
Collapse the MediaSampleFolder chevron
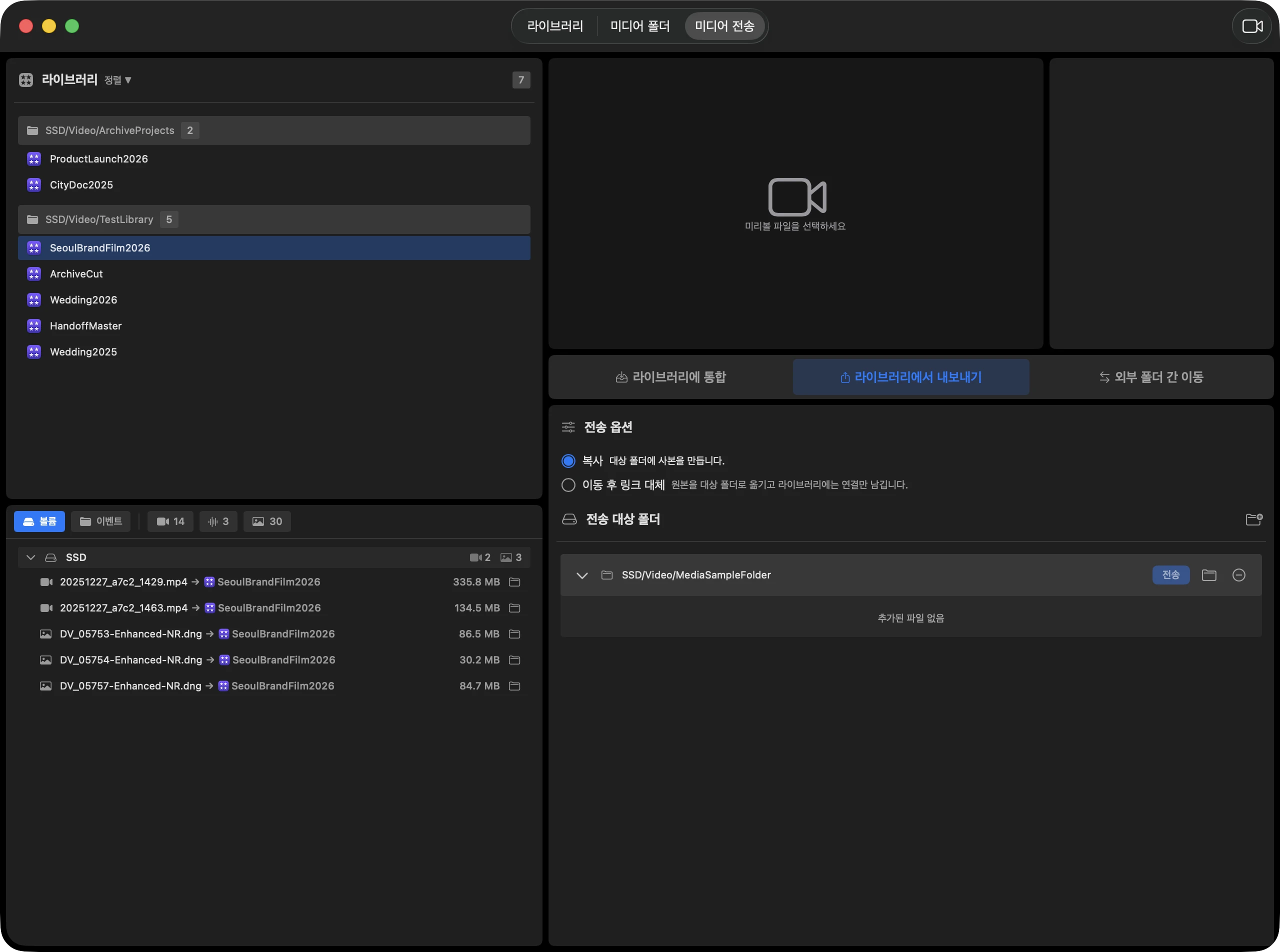click(582, 575)
